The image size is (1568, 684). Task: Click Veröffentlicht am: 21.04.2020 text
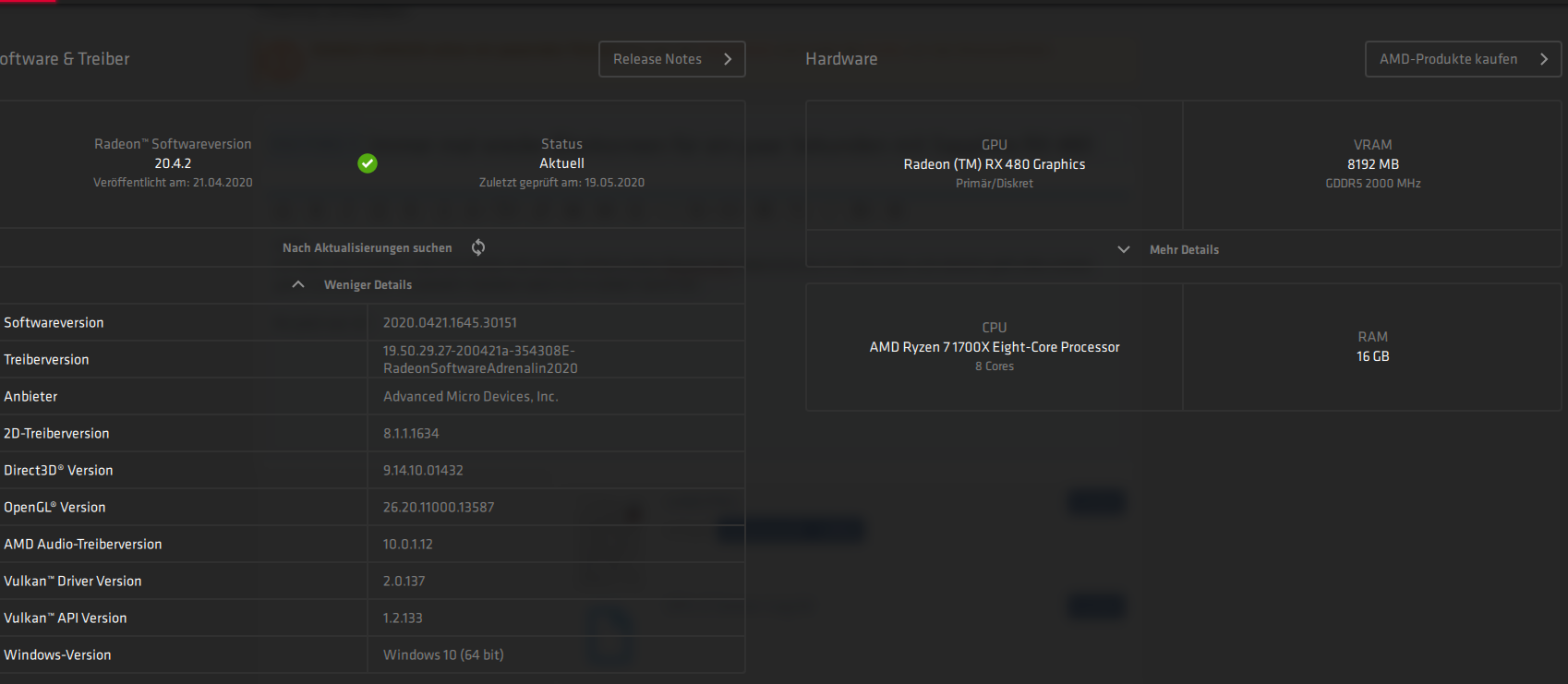(x=173, y=183)
